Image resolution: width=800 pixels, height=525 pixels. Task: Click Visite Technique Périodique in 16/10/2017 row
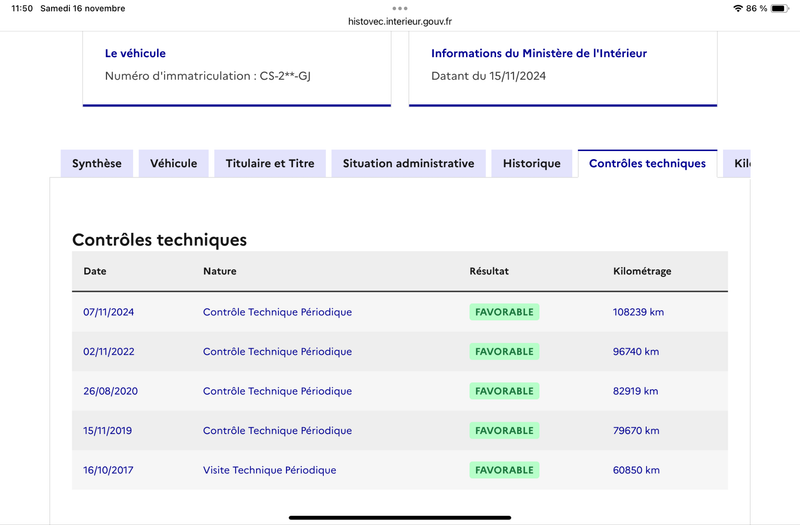point(269,470)
